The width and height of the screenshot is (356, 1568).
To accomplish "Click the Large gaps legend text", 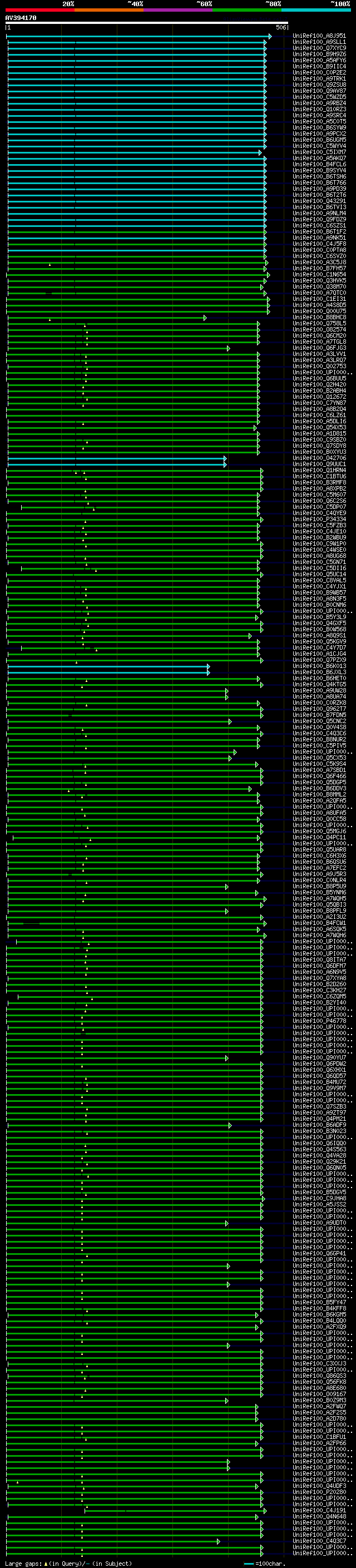I will click(x=68, y=1564).
